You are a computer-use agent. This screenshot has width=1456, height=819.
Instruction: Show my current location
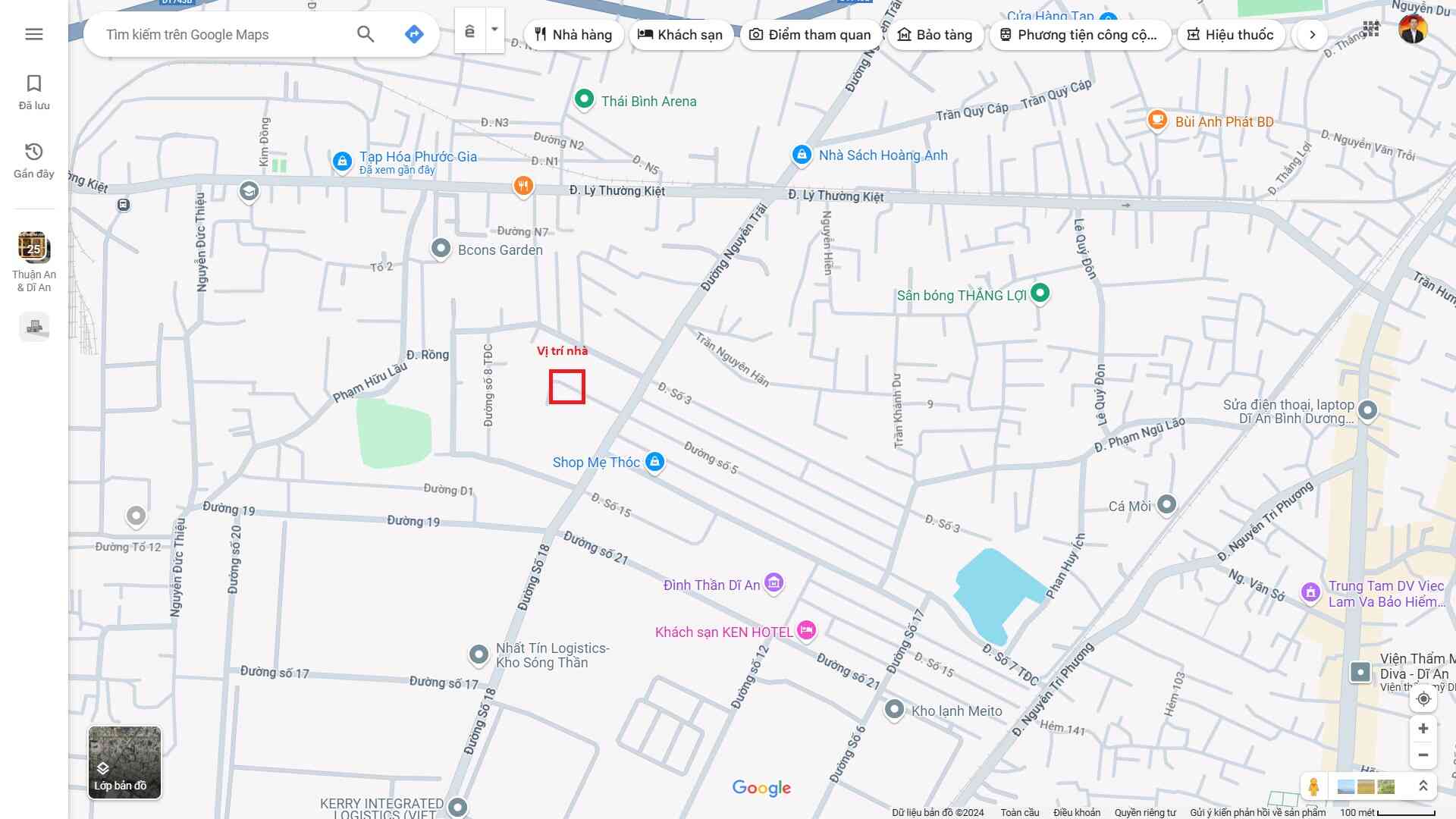tap(1423, 698)
